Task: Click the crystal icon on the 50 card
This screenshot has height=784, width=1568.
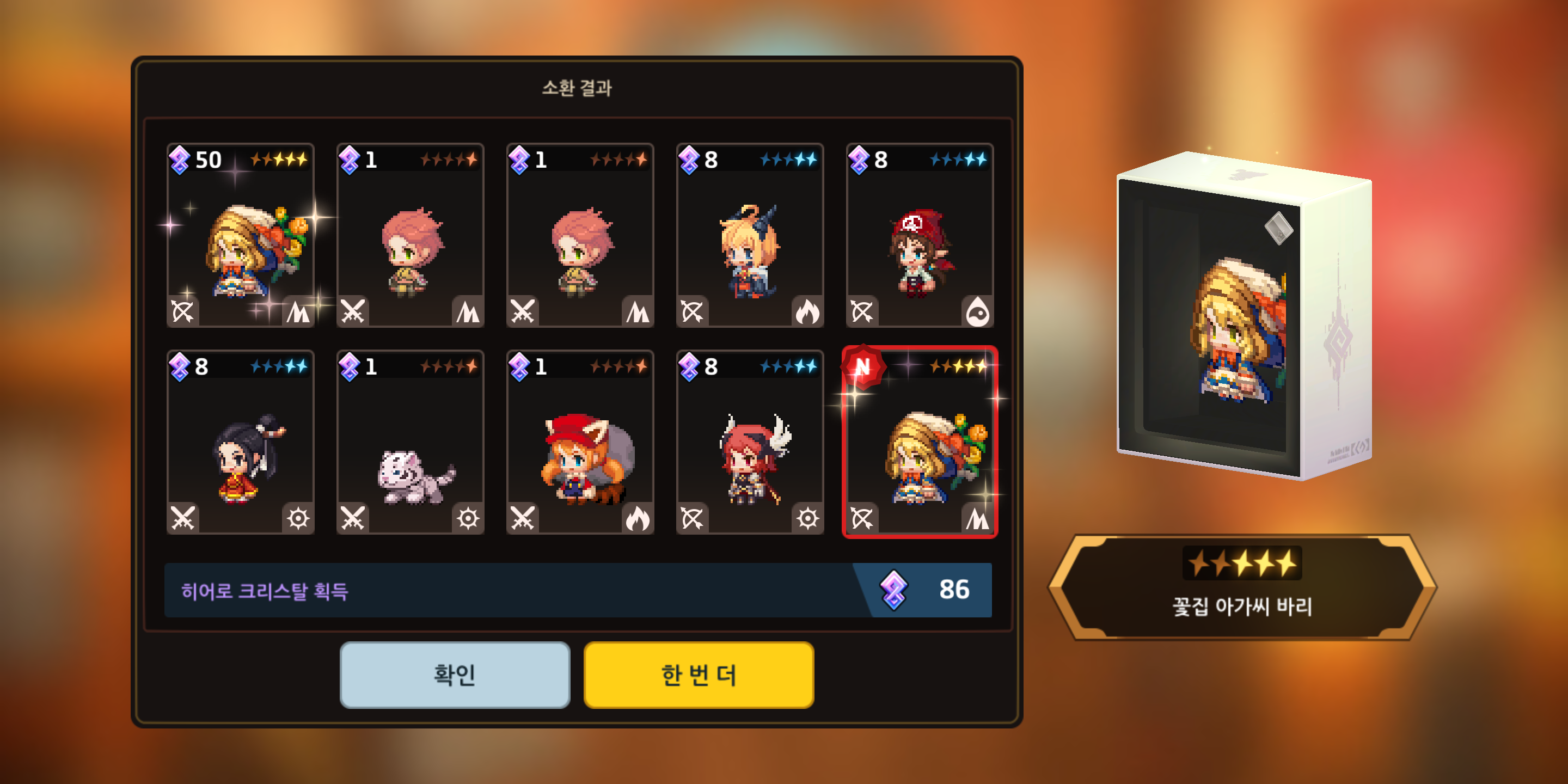Action: pyautogui.click(x=180, y=160)
